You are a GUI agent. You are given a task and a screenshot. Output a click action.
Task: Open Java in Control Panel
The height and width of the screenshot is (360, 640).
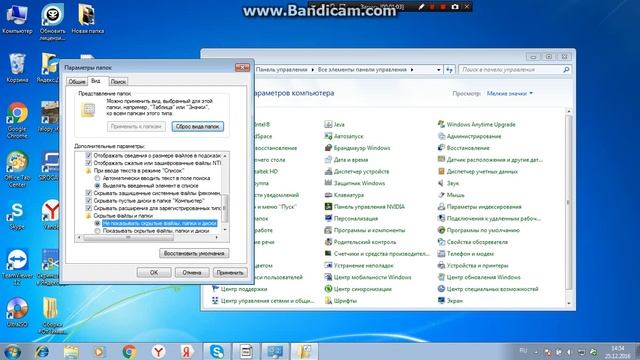pos(335,124)
